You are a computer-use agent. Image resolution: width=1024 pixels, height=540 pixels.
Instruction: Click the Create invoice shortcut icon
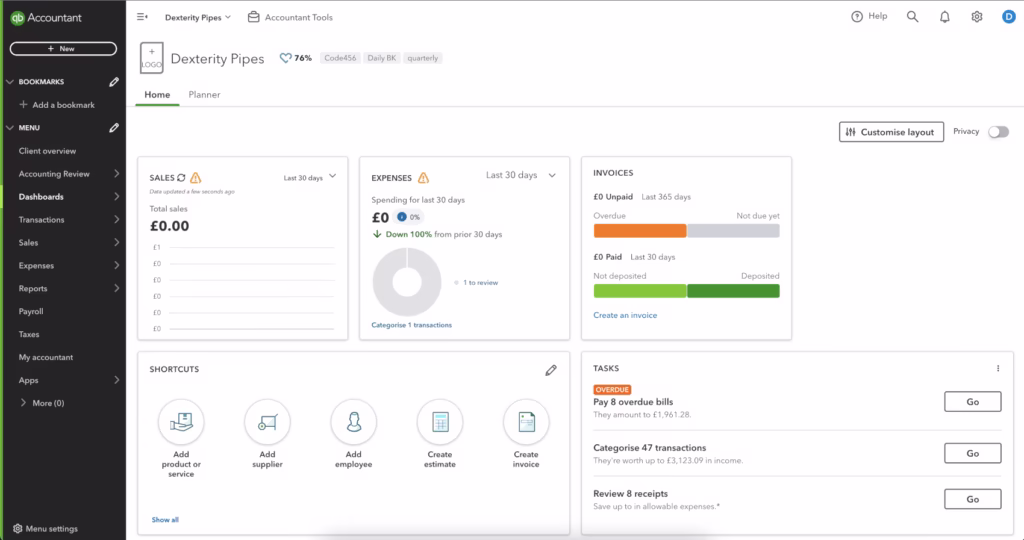[x=526, y=422]
